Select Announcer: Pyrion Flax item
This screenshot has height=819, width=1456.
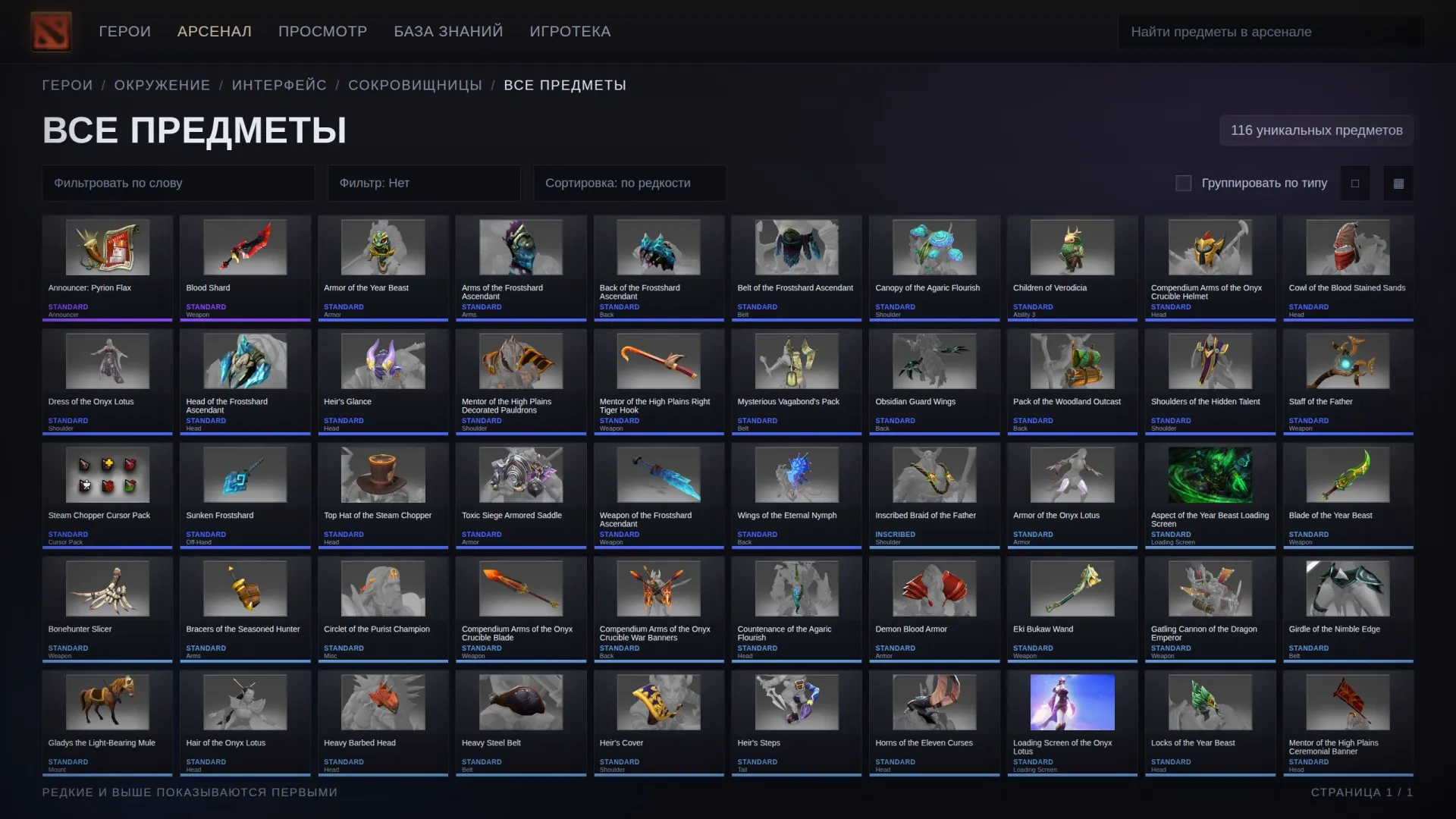click(x=108, y=268)
